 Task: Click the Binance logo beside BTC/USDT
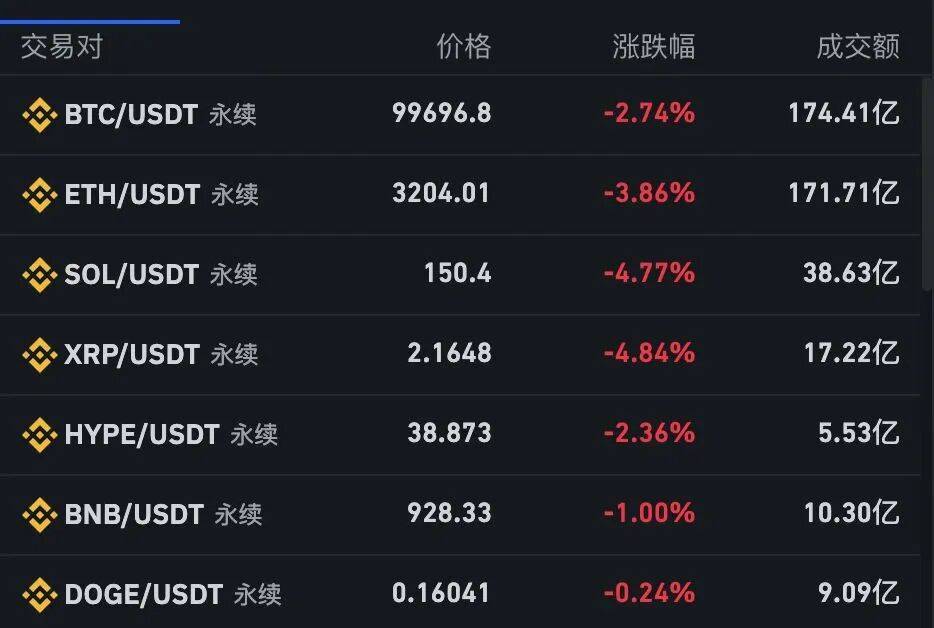pyautogui.click(x=41, y=115)
